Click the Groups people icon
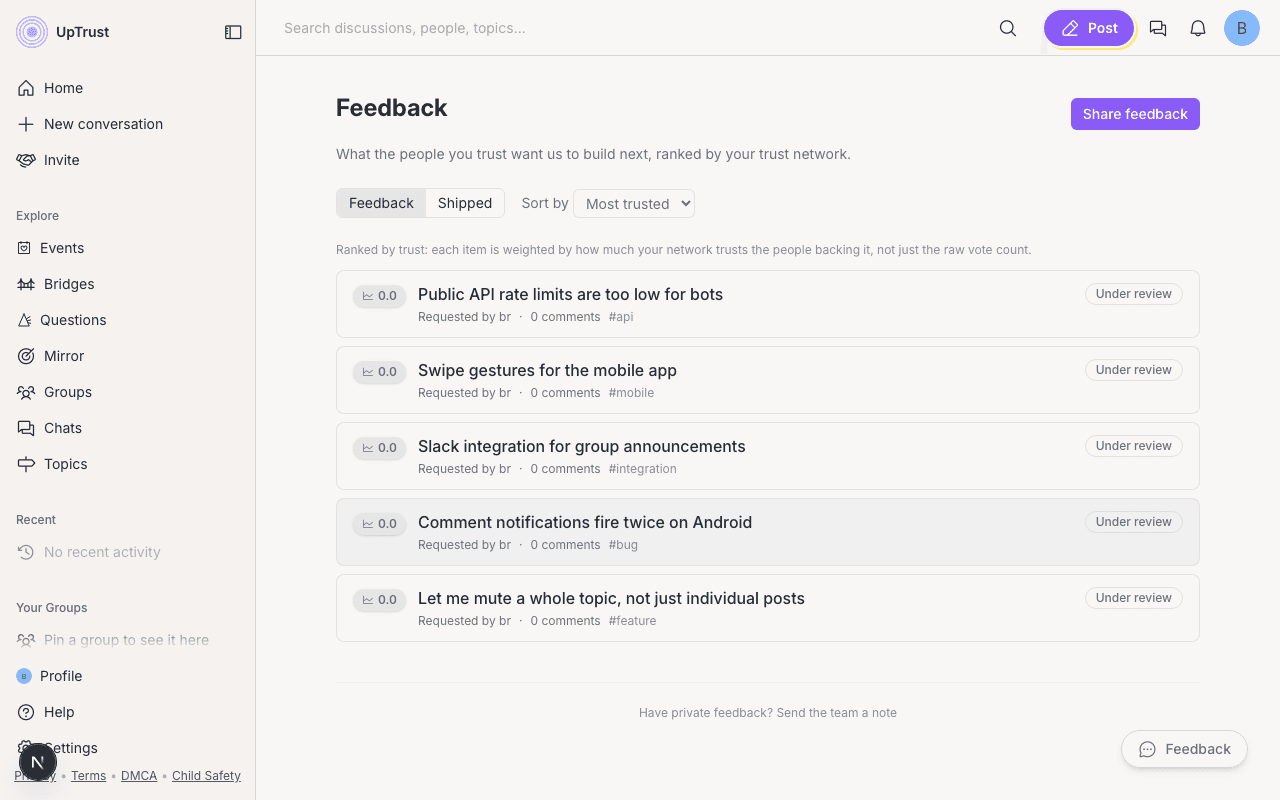1280x800 pixels. [26, 392]
